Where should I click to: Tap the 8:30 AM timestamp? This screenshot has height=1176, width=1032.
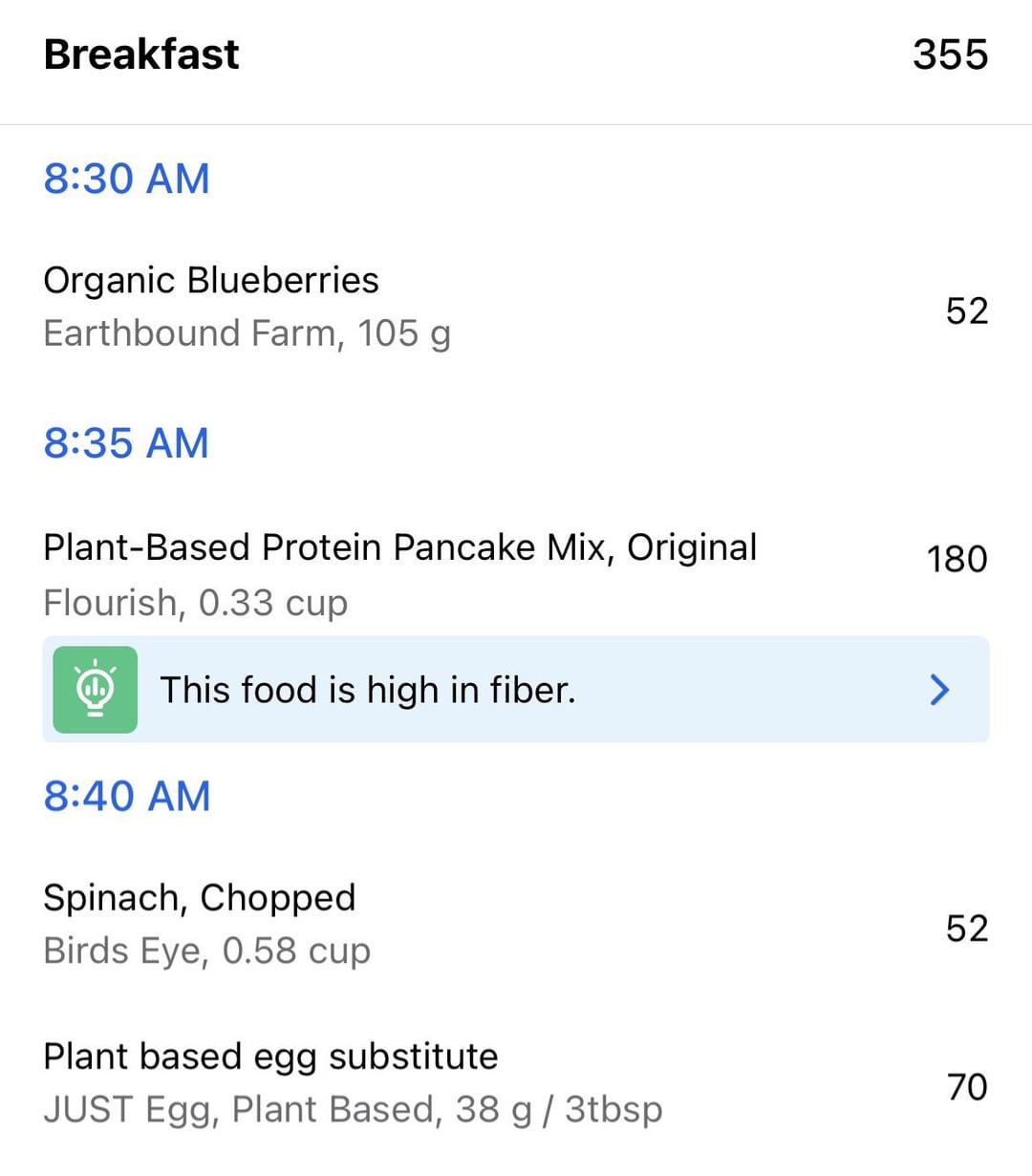coord(126,179)
